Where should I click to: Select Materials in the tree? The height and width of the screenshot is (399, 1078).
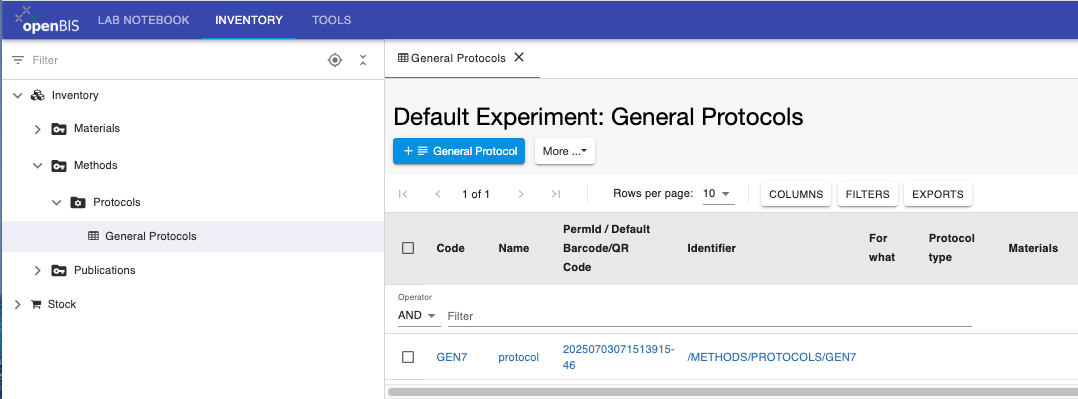click(x=97, y=129)
